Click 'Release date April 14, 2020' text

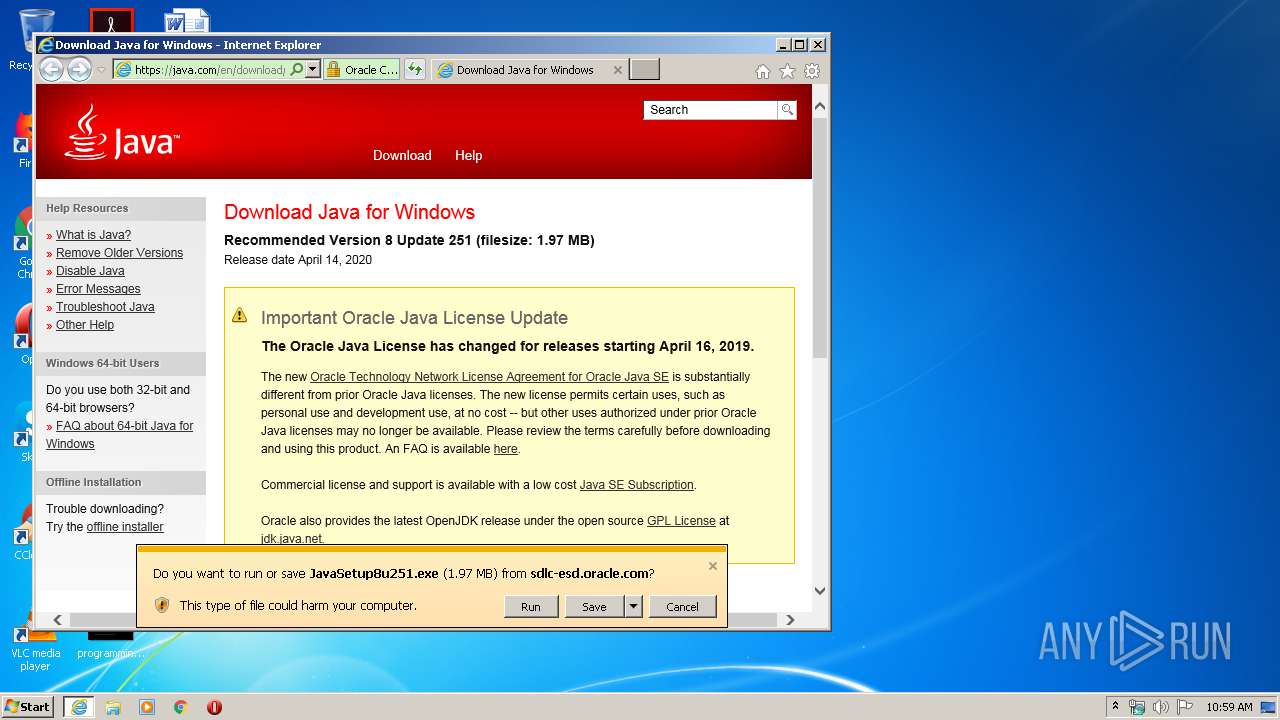pos(298,260)
